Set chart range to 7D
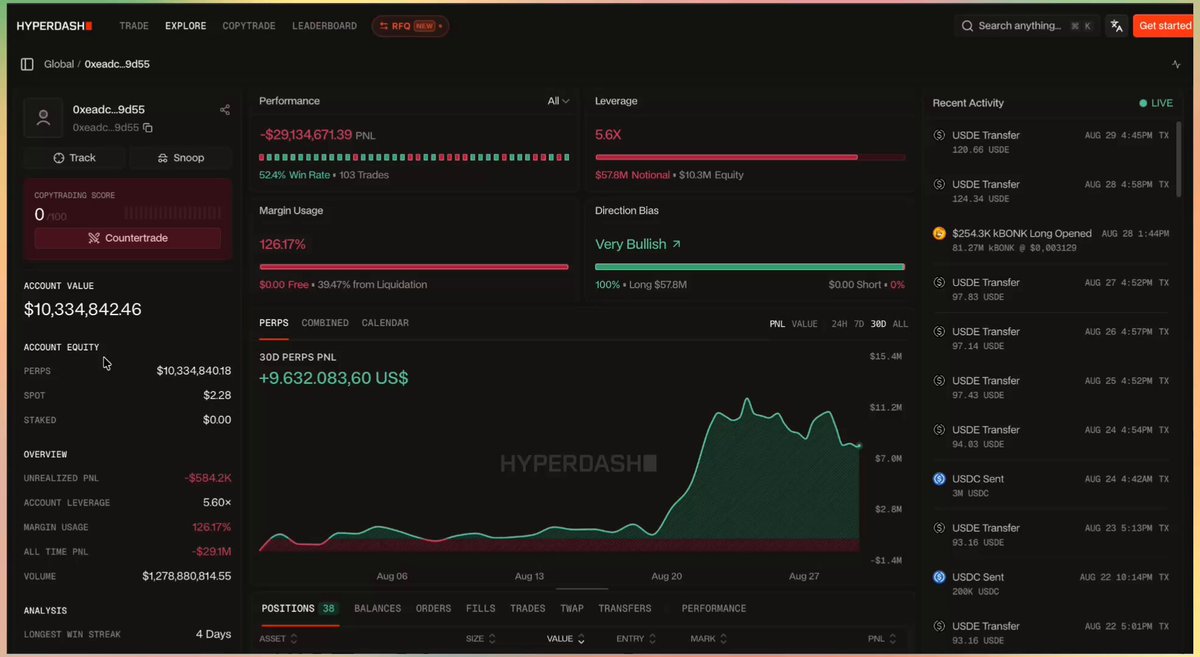1200x657 pixels. [x=859, y=324]
